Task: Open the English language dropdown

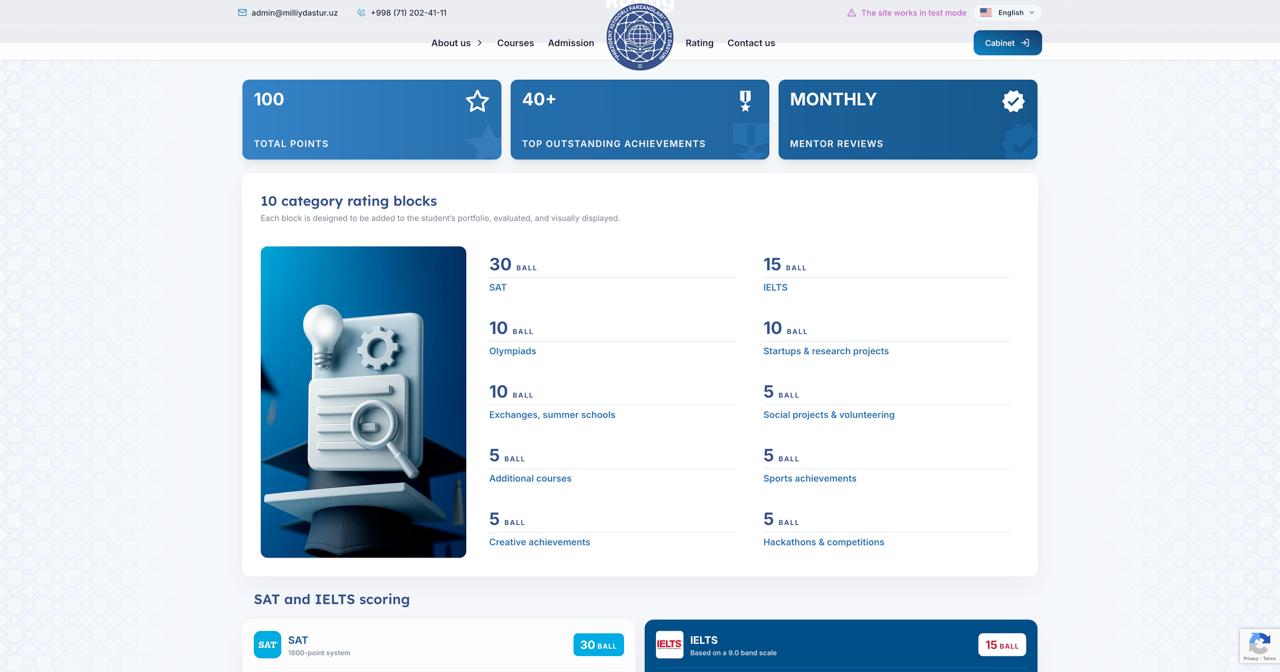Action: [x=1007, y=13]
